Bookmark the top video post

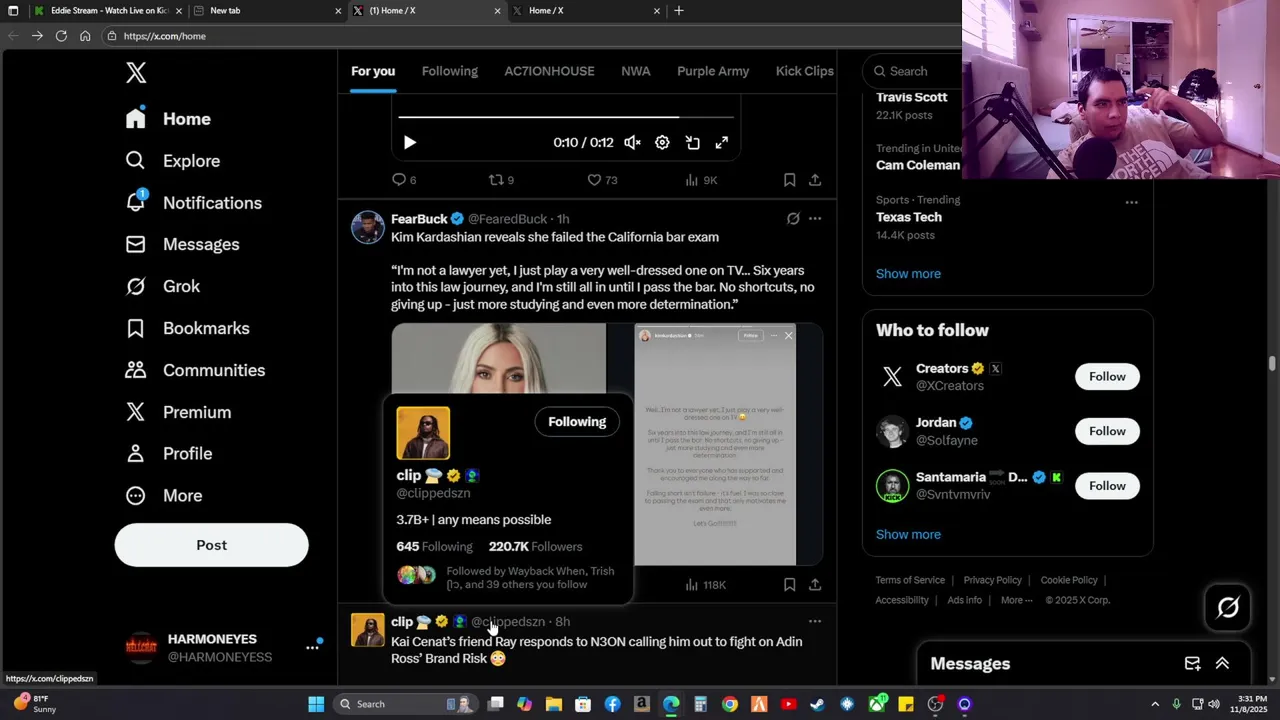tap(789, 180)
